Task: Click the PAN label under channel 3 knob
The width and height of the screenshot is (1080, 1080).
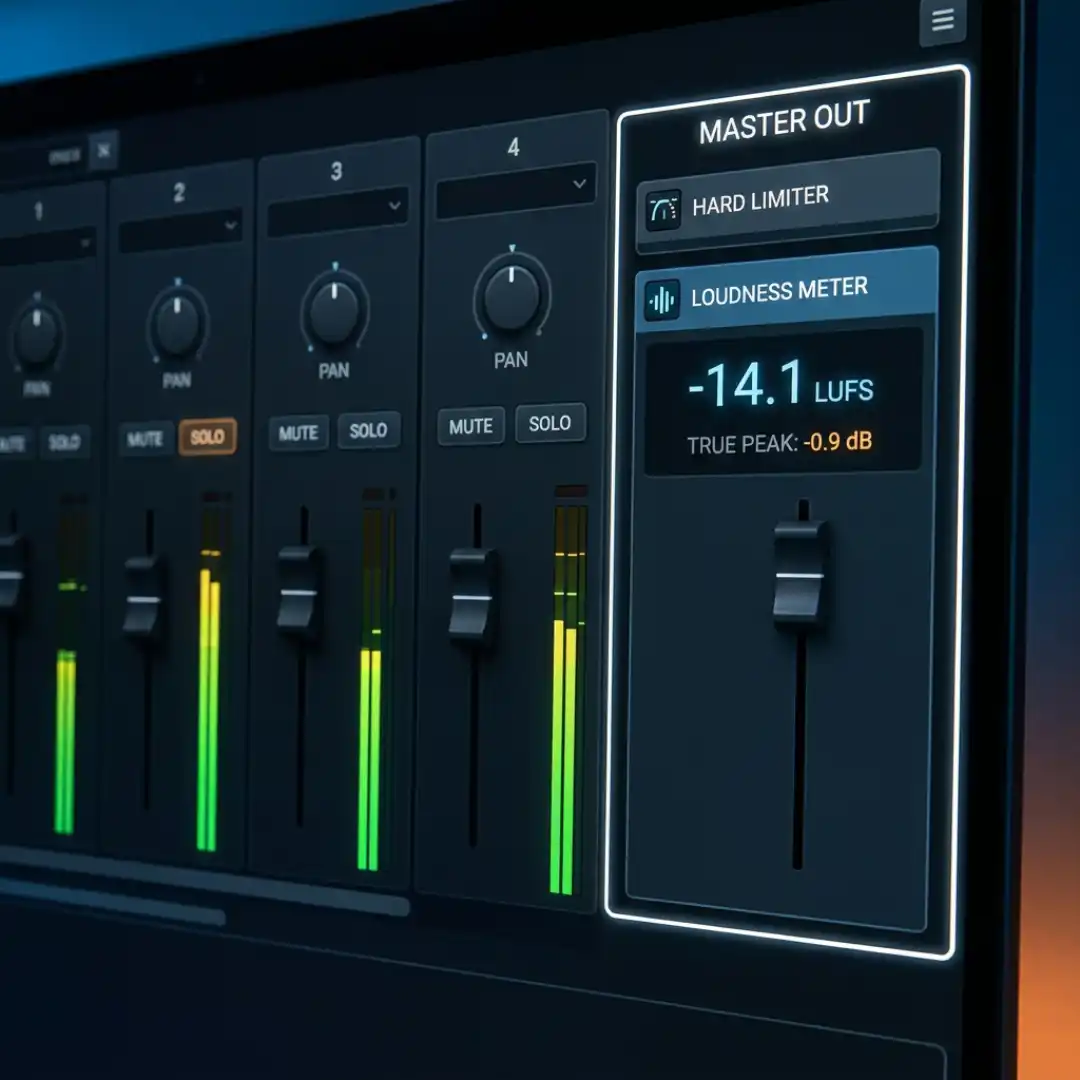Action: [x=334, y=371]
